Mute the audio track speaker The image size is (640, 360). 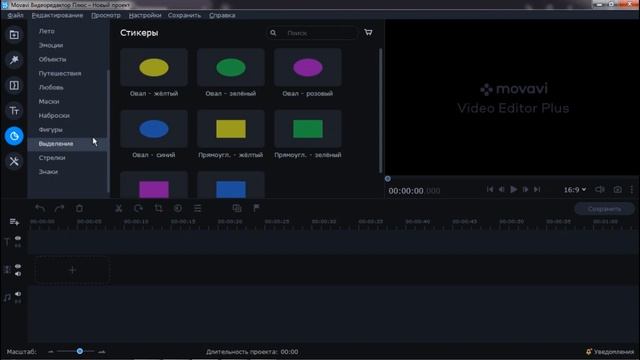[18, 294]
